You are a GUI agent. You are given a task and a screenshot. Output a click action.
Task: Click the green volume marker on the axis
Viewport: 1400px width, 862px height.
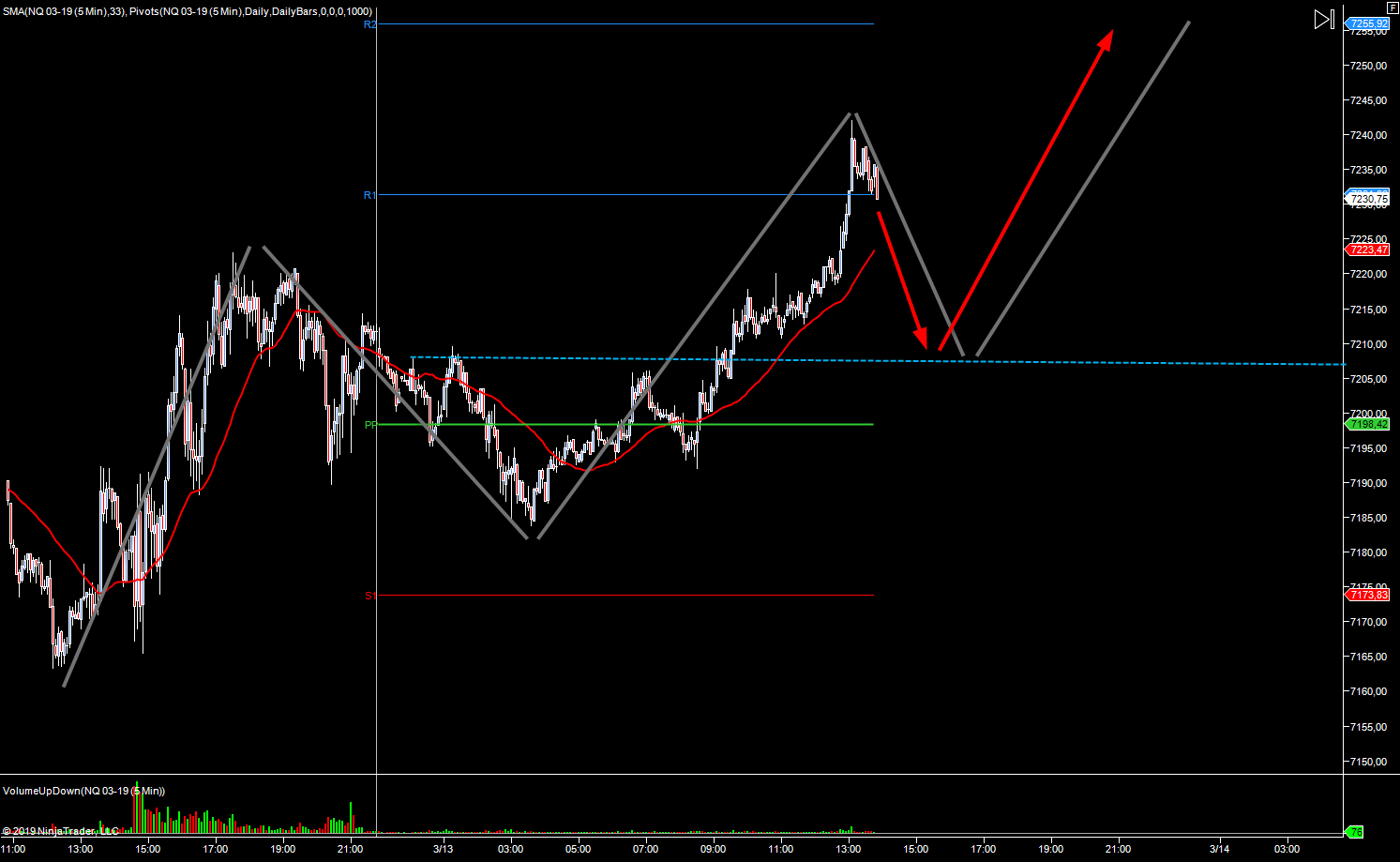point(1355,832)
